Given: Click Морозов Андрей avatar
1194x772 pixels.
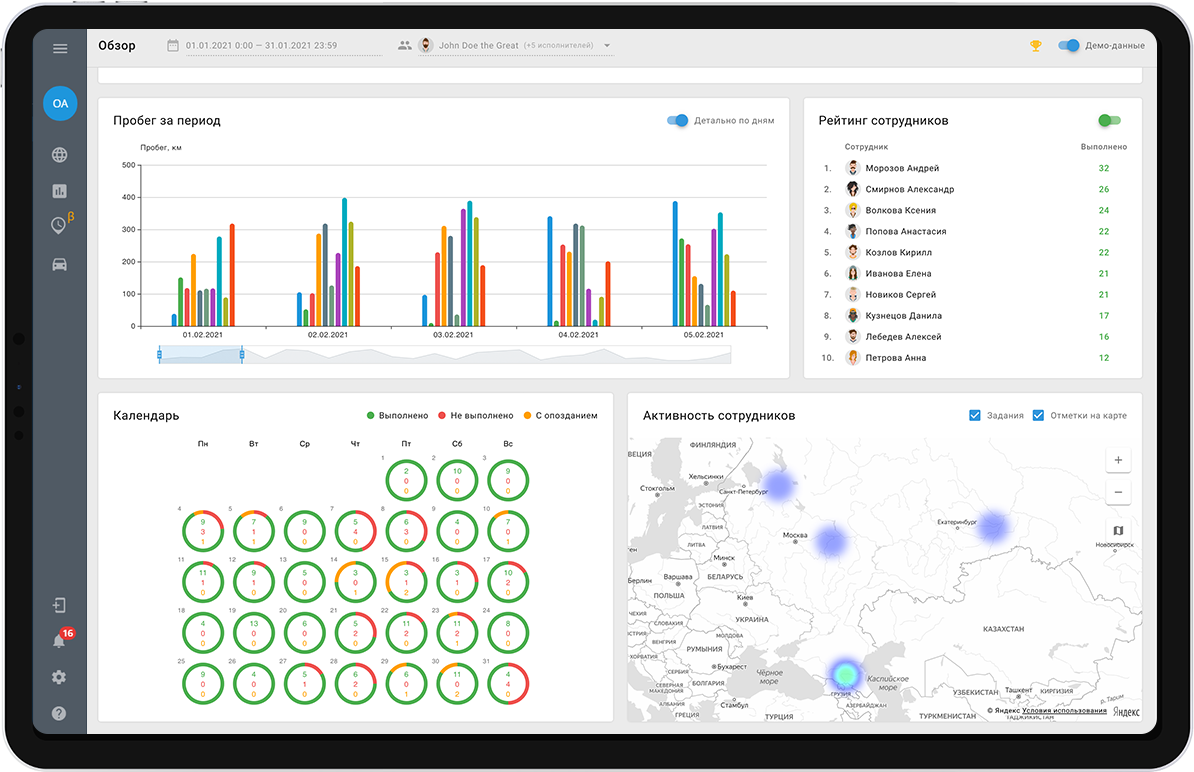Looking at the screenshot, I should click(x=853, y=168).
